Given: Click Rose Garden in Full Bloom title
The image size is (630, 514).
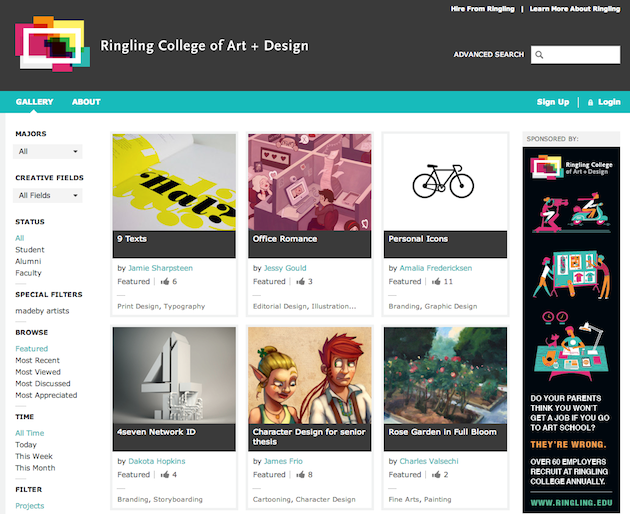Looking at the screenshot, I should pyautogui.click(x=442, y=432).
